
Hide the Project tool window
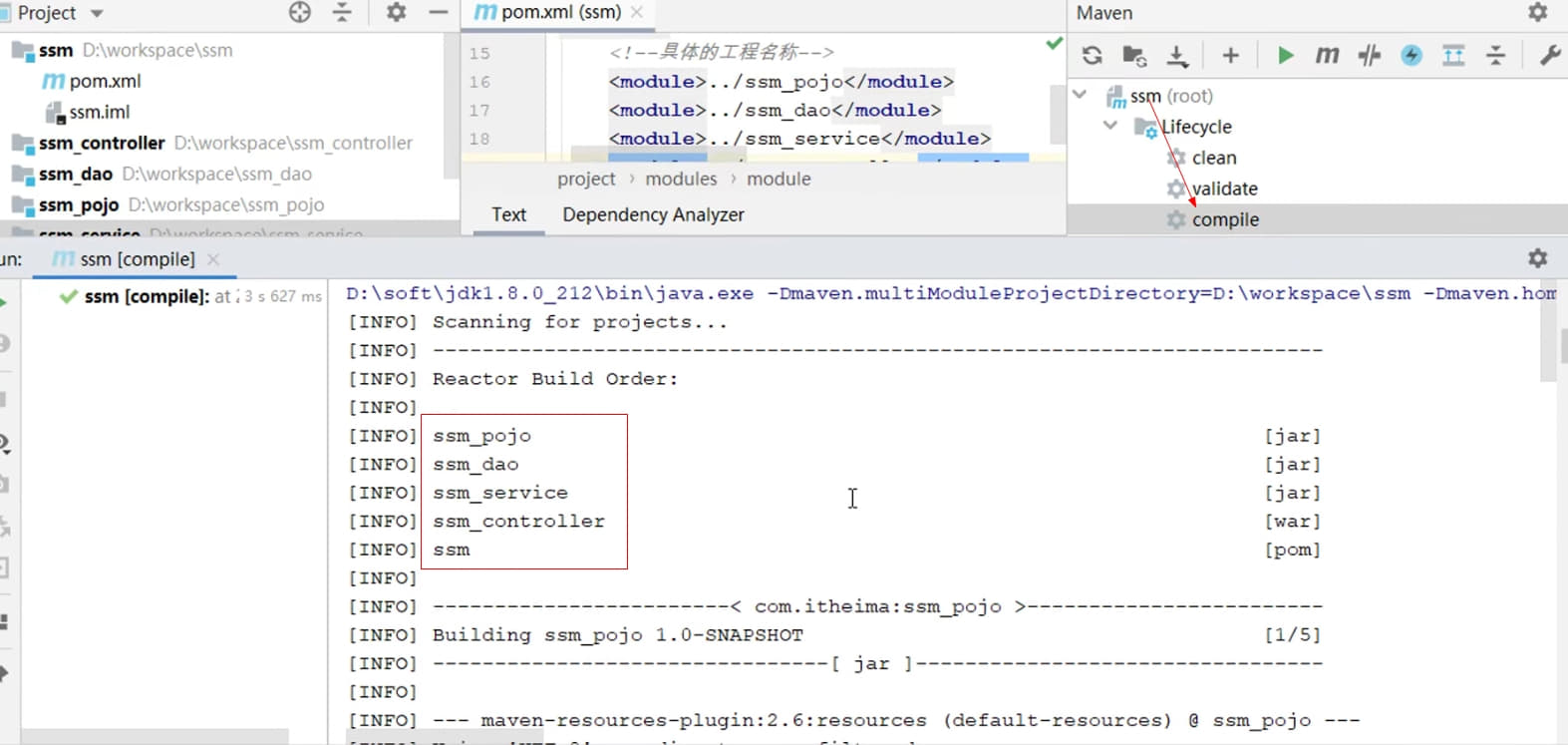438,12
